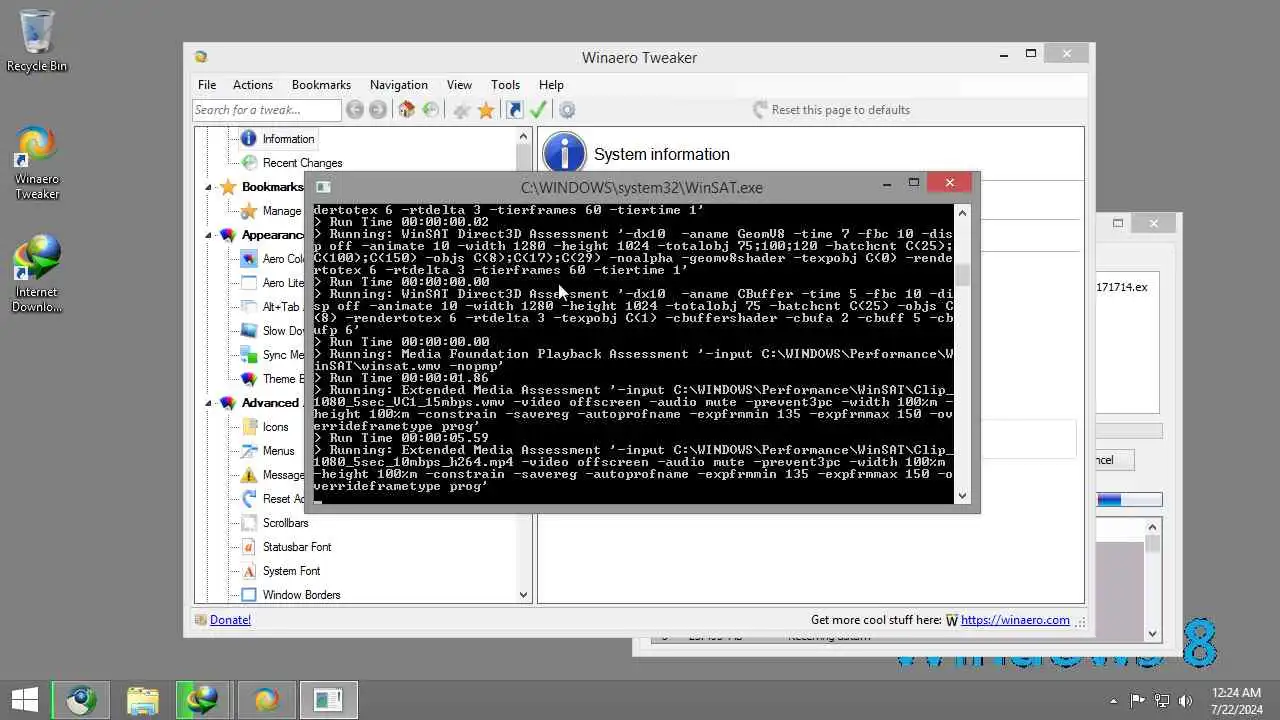Collapse the Advanced Appearance tree node
This screenshot has width=1280, height=720.
pyautogui.click(x=209, y=403)
